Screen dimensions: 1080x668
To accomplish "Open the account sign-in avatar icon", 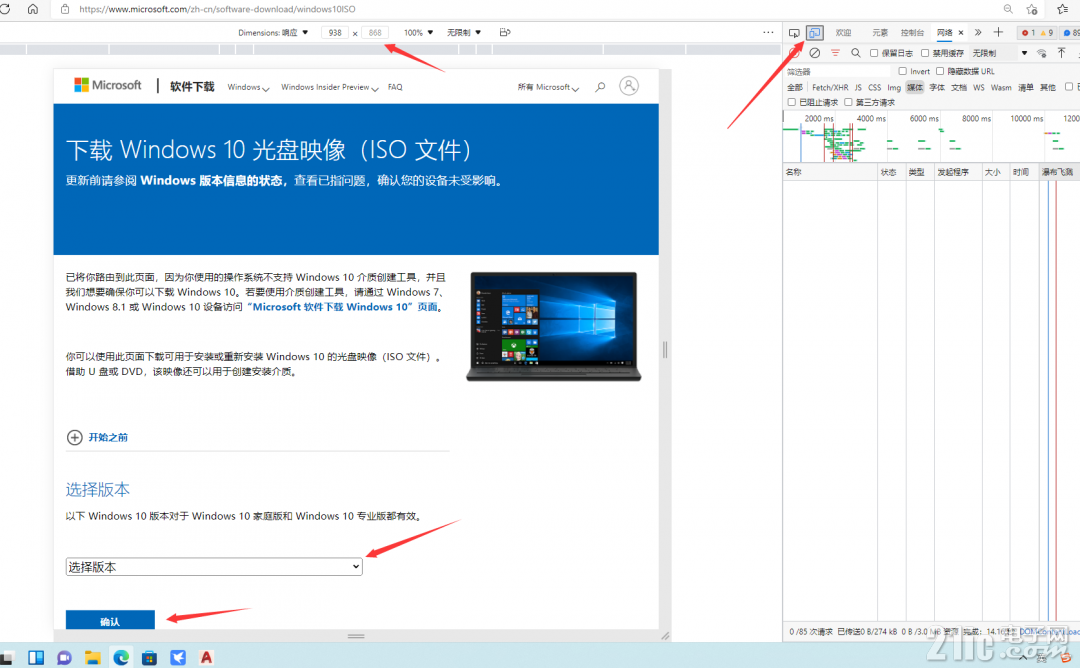I will [629, 86].
